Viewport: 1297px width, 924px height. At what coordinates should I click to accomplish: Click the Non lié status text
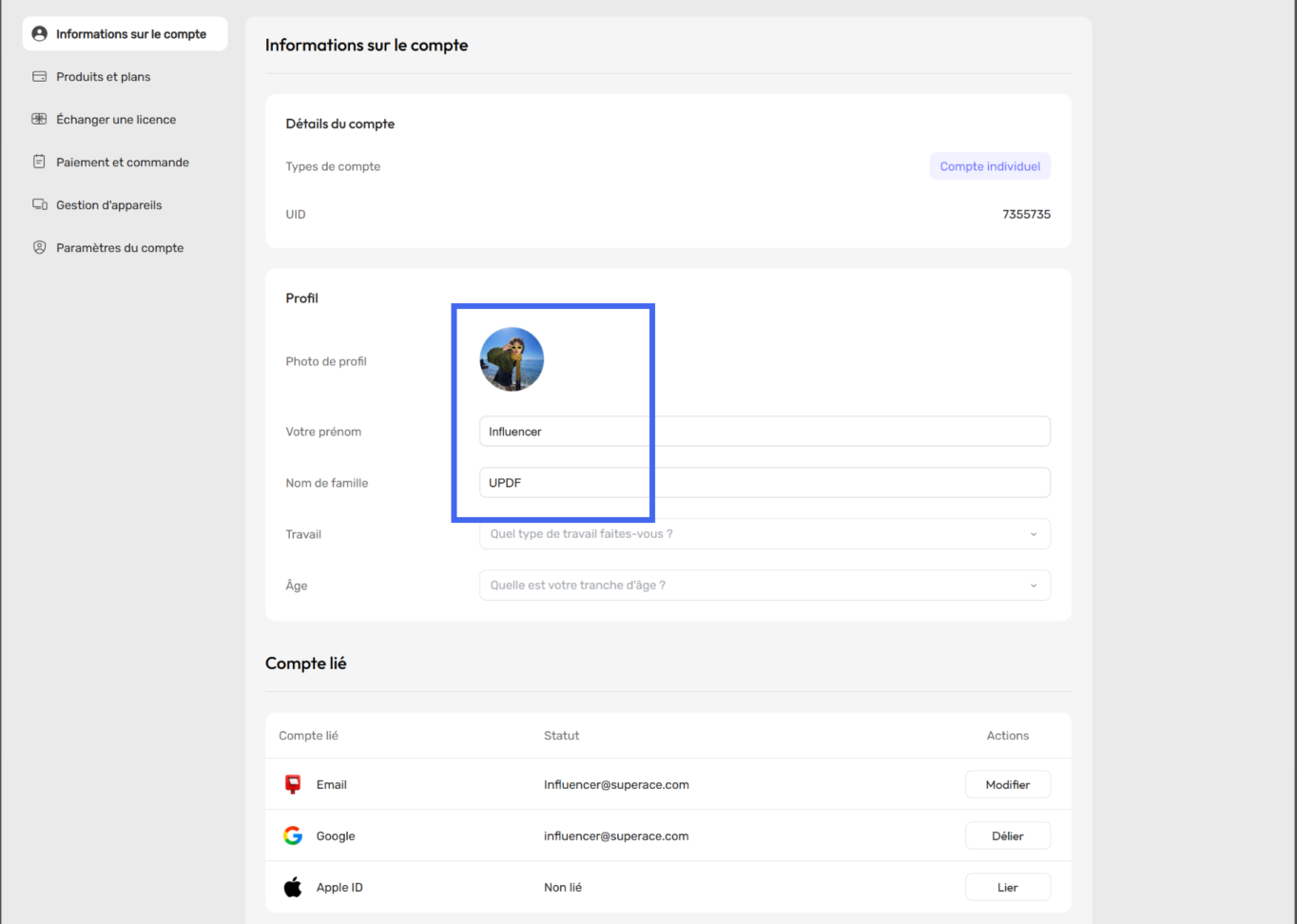click(x=563, y=887)
